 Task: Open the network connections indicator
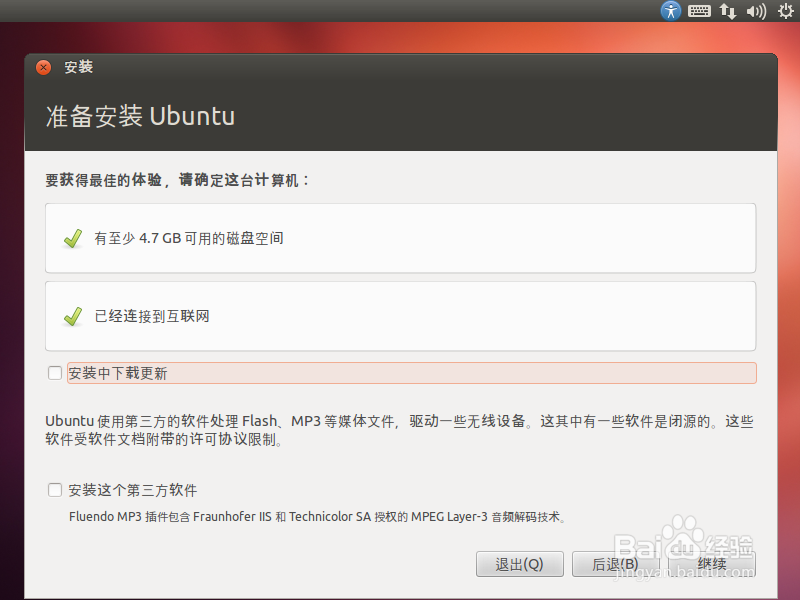click(728, 11)
